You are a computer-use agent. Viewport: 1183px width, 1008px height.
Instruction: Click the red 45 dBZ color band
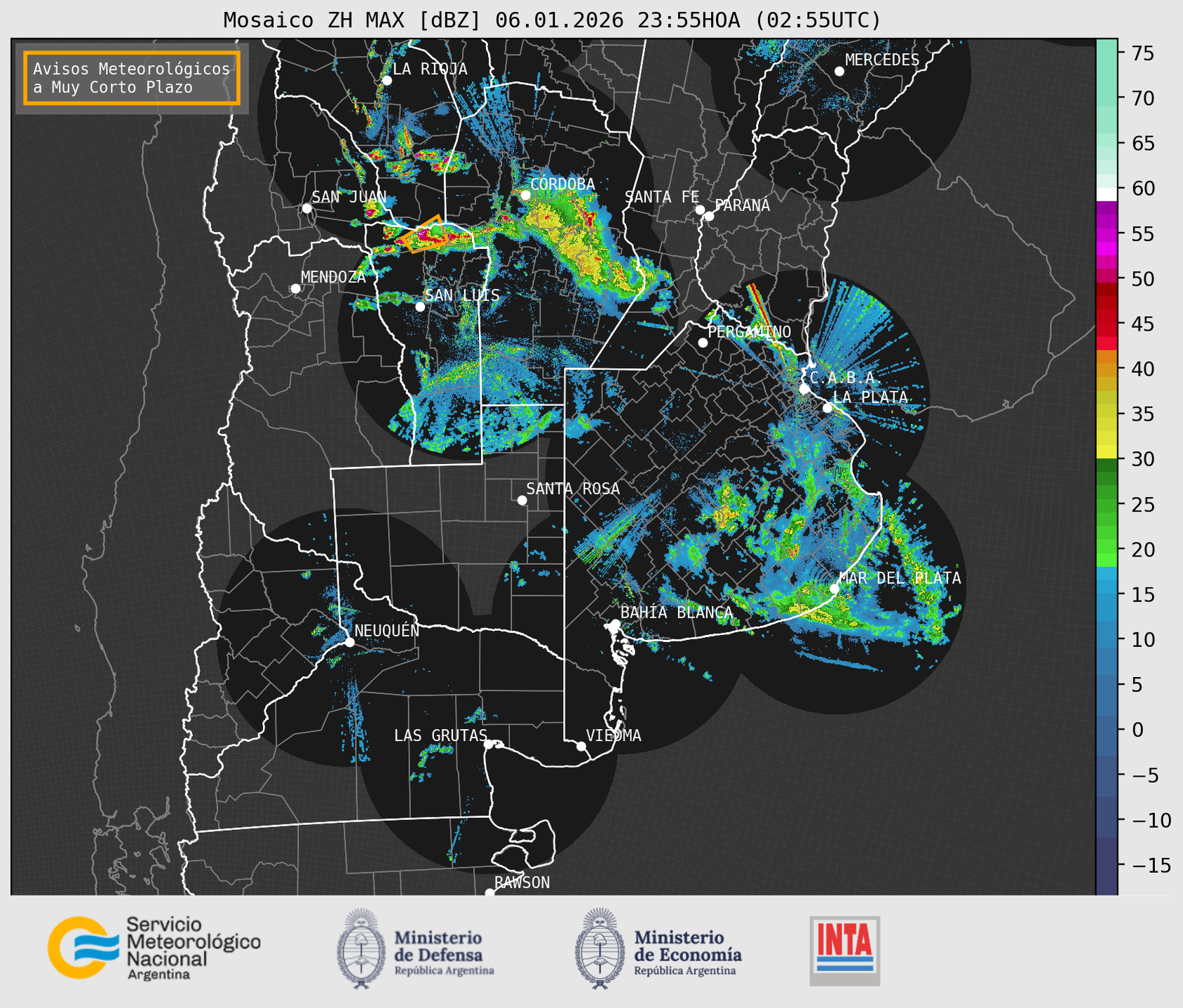(1106, 324)
